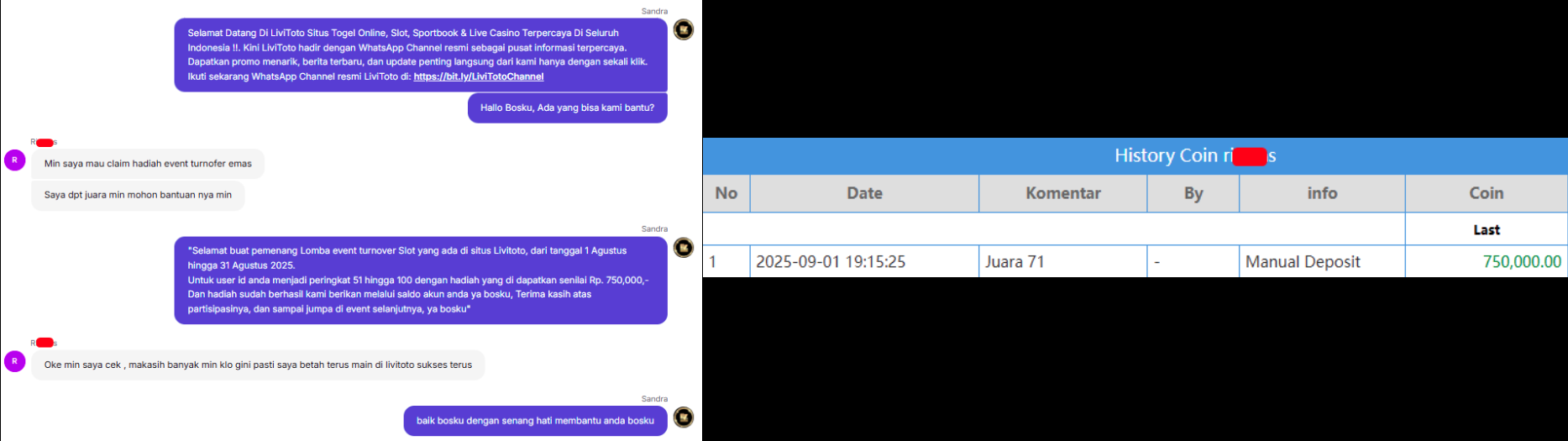Click the Coin column header
This screenshot has height=441, width=1568.
[1487, 193]
